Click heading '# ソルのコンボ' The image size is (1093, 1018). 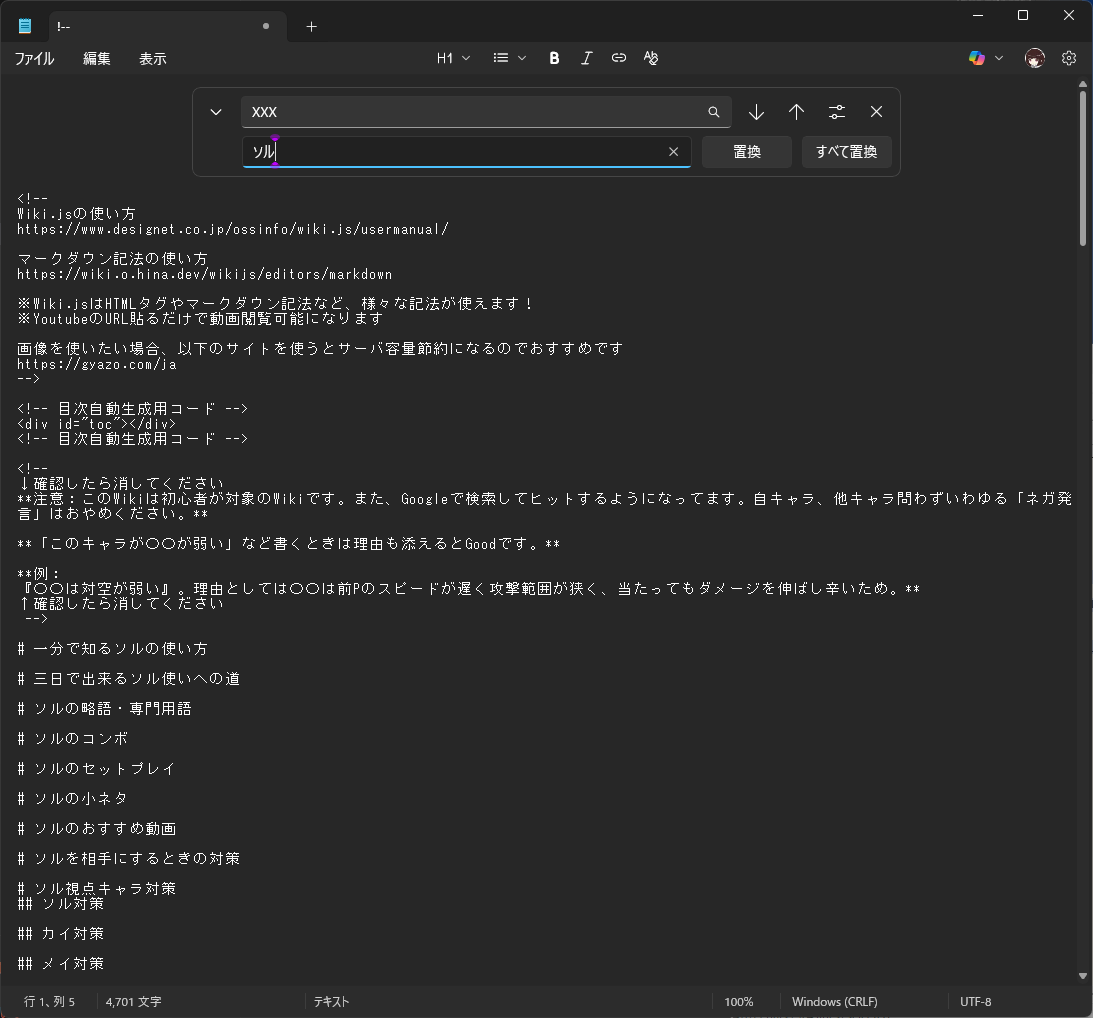[x=72, y=739]
